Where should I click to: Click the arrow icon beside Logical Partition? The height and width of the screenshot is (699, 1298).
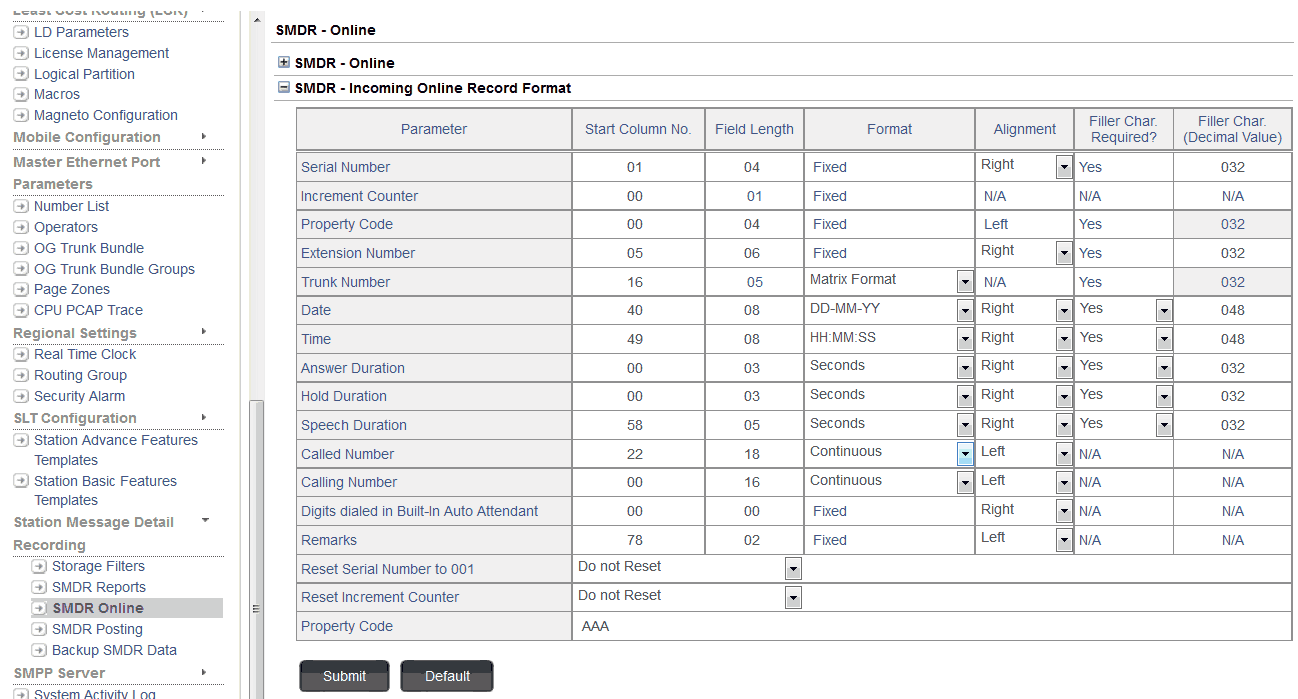tap(21, 74)
